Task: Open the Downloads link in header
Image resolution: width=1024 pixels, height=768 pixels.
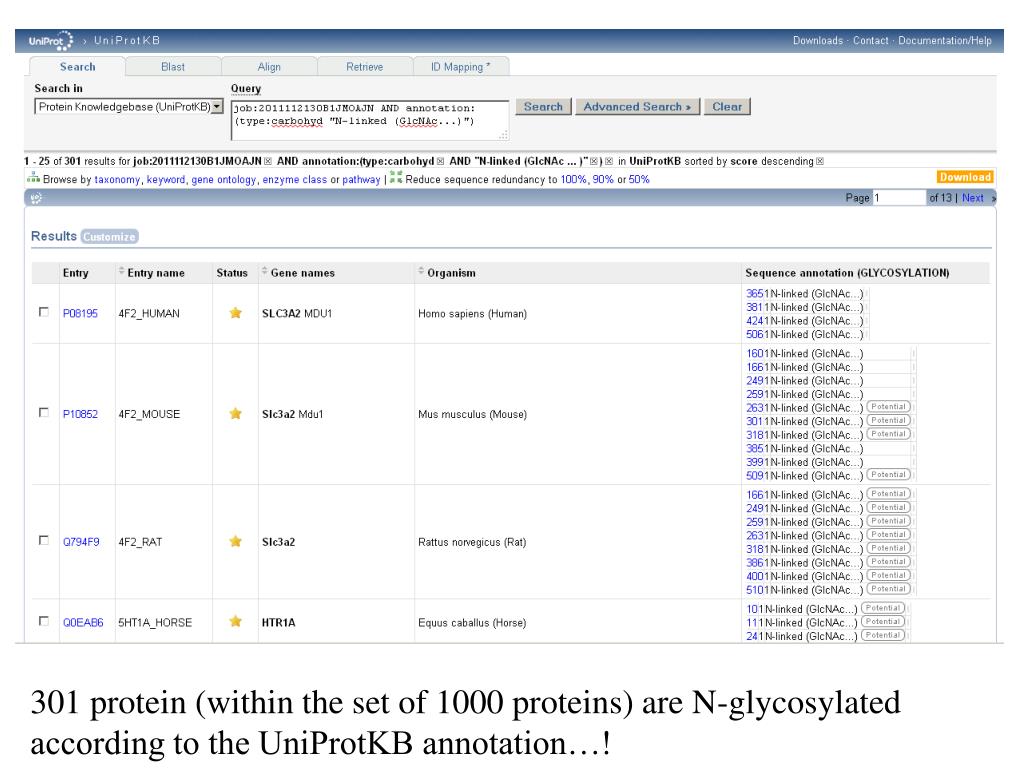Action: click(x=818, y=40)
